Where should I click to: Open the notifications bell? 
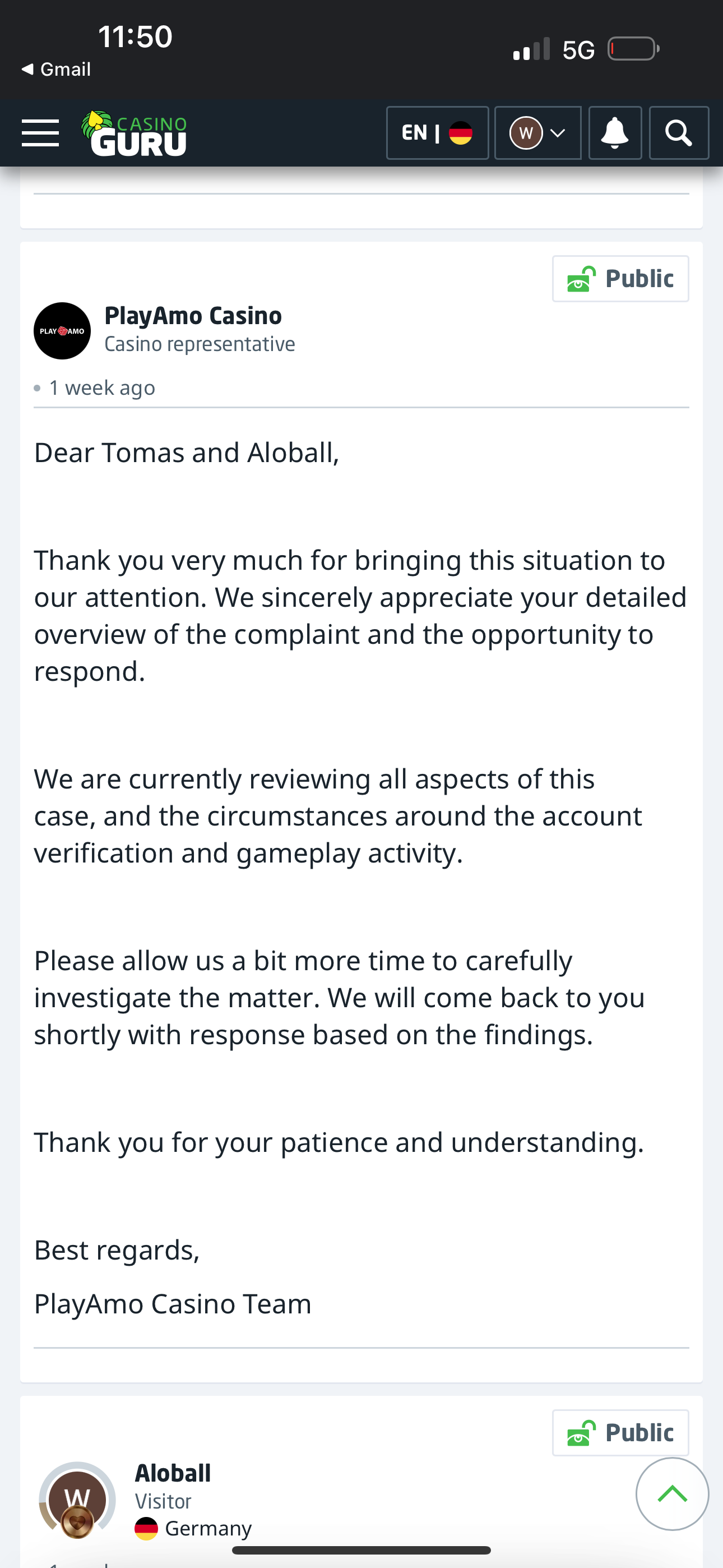point(615,133)
